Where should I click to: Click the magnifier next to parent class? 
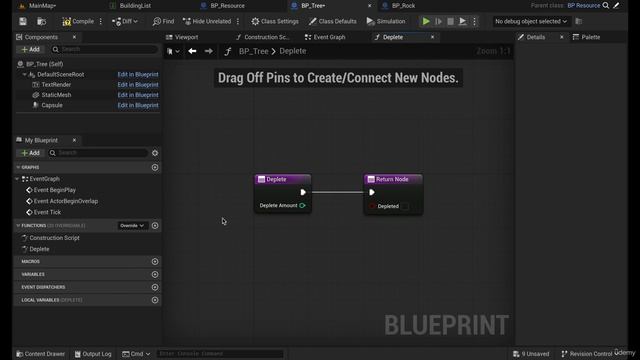(606, 5)
